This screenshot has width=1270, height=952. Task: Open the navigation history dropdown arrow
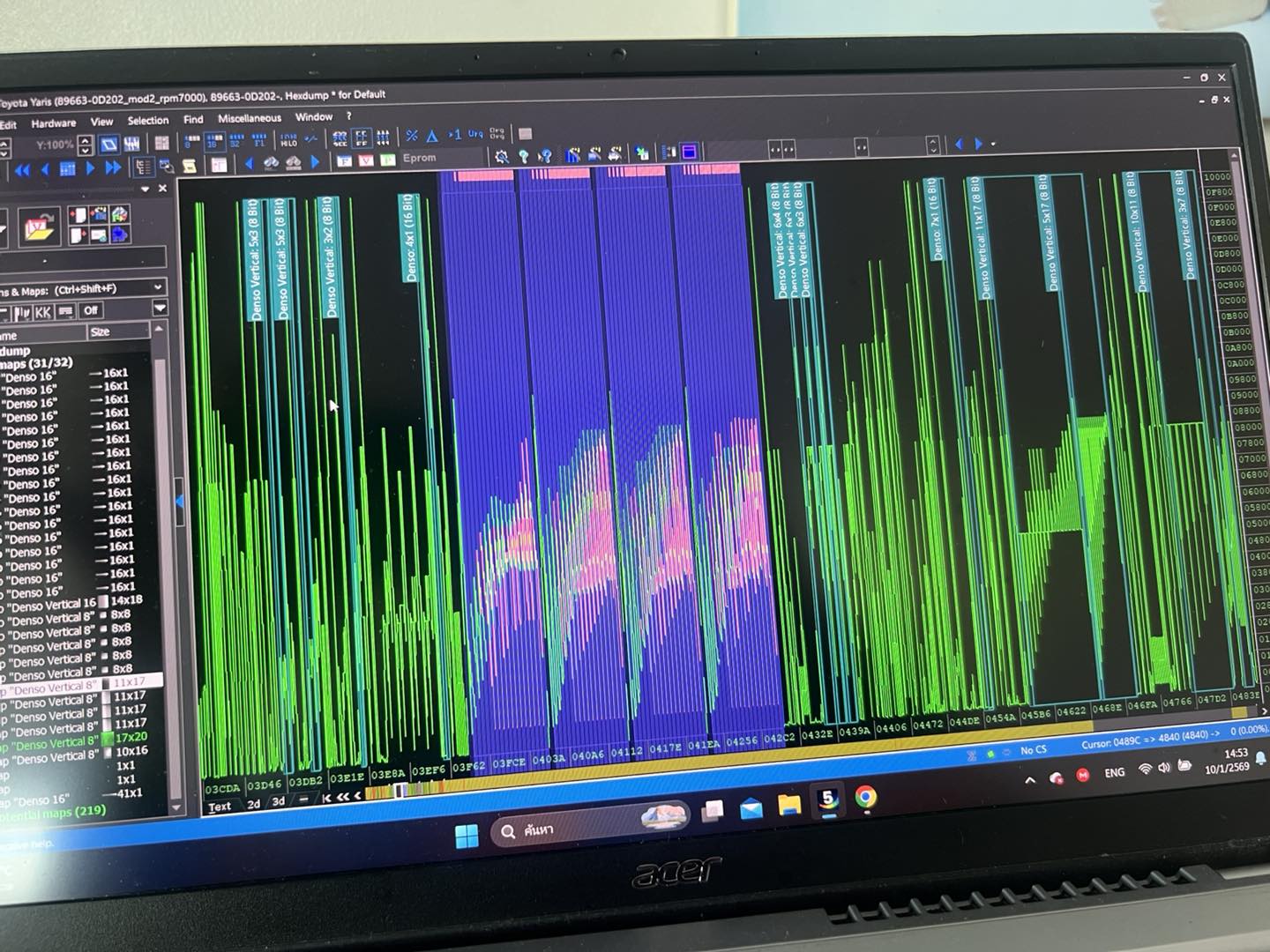coord(994,143)
